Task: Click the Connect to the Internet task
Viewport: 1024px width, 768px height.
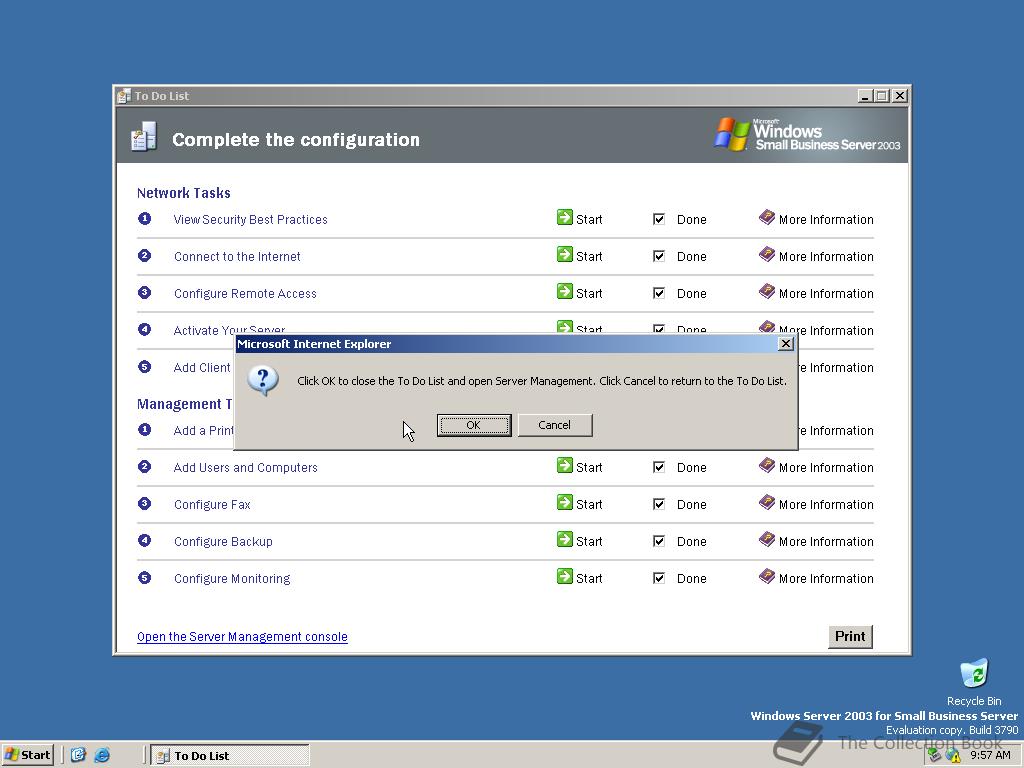Action: click(237, 257)
